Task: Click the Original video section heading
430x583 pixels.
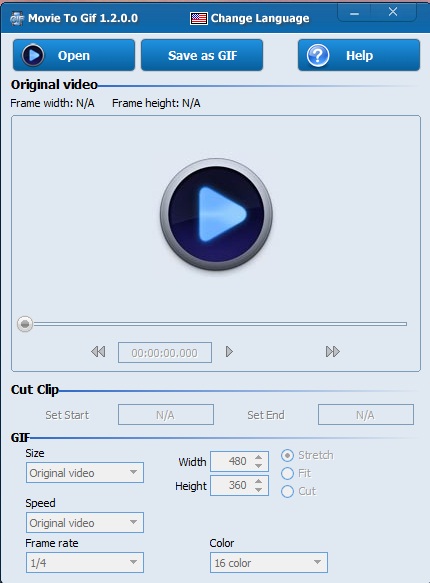Action: coord(54,84)
